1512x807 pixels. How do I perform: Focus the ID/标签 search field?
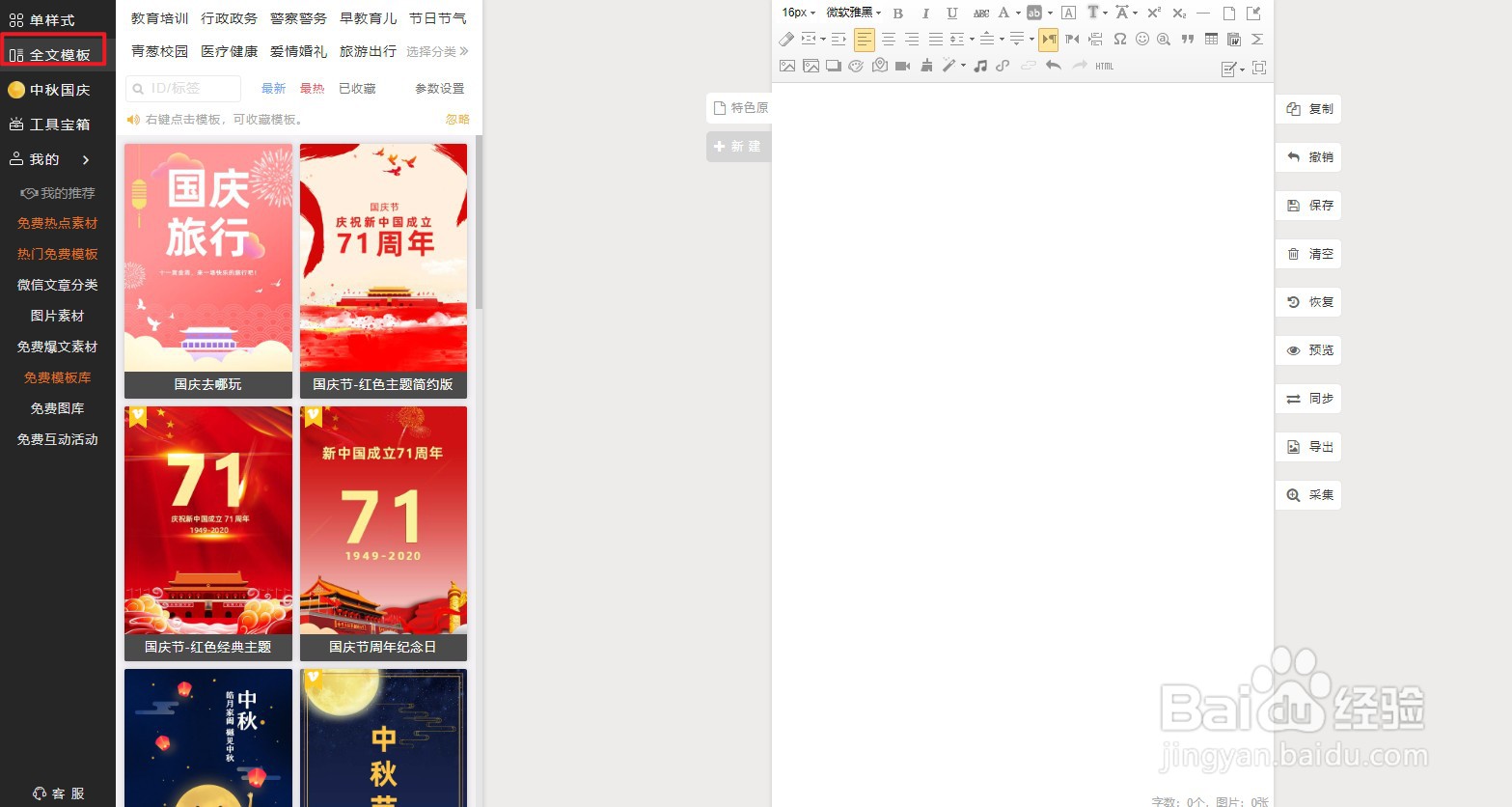(x=183, y=88)
